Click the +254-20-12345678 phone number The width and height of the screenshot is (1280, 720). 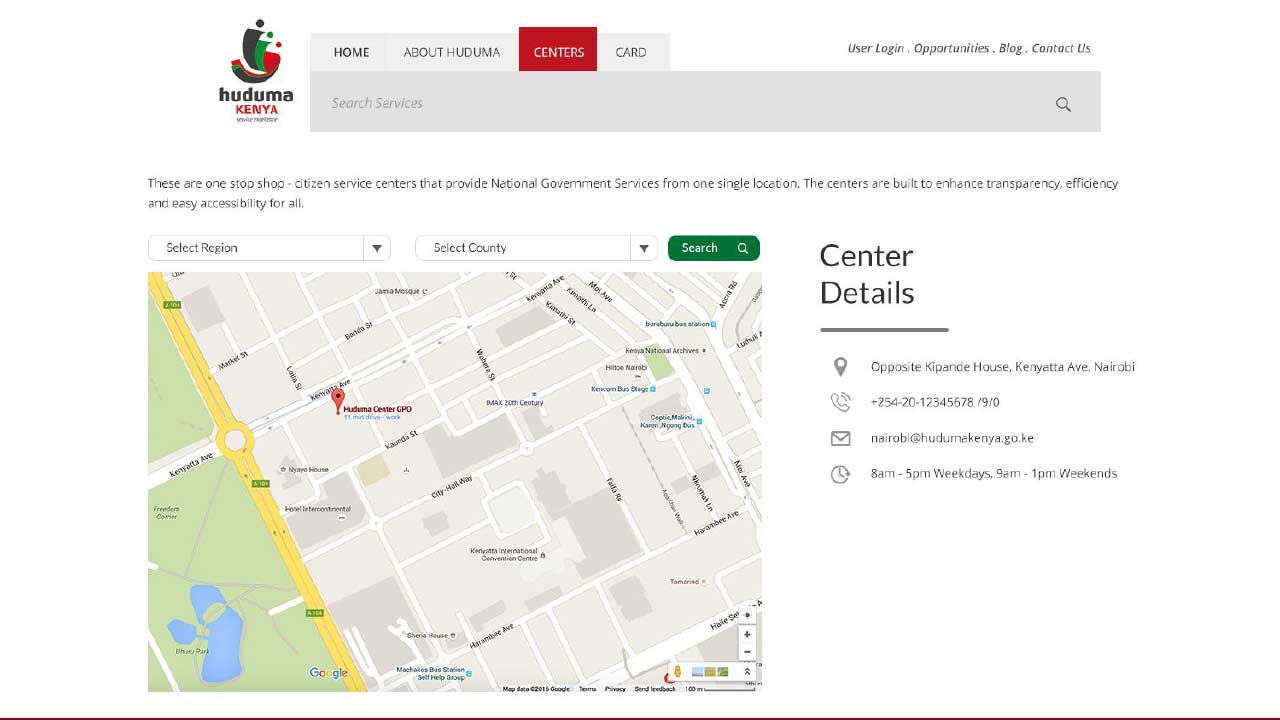935,402
